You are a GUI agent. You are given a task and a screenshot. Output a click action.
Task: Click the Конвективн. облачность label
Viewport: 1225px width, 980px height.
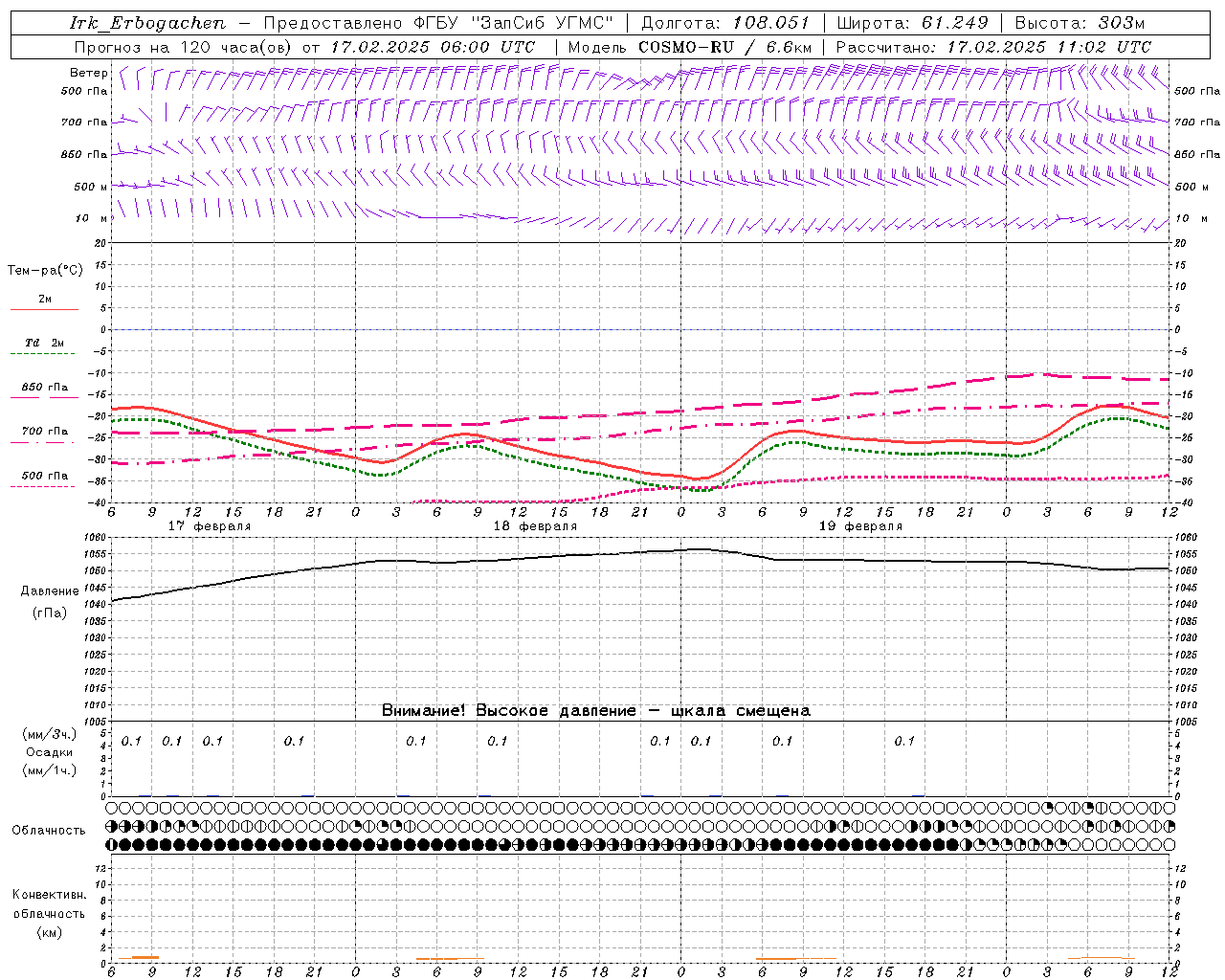[49, 904]
